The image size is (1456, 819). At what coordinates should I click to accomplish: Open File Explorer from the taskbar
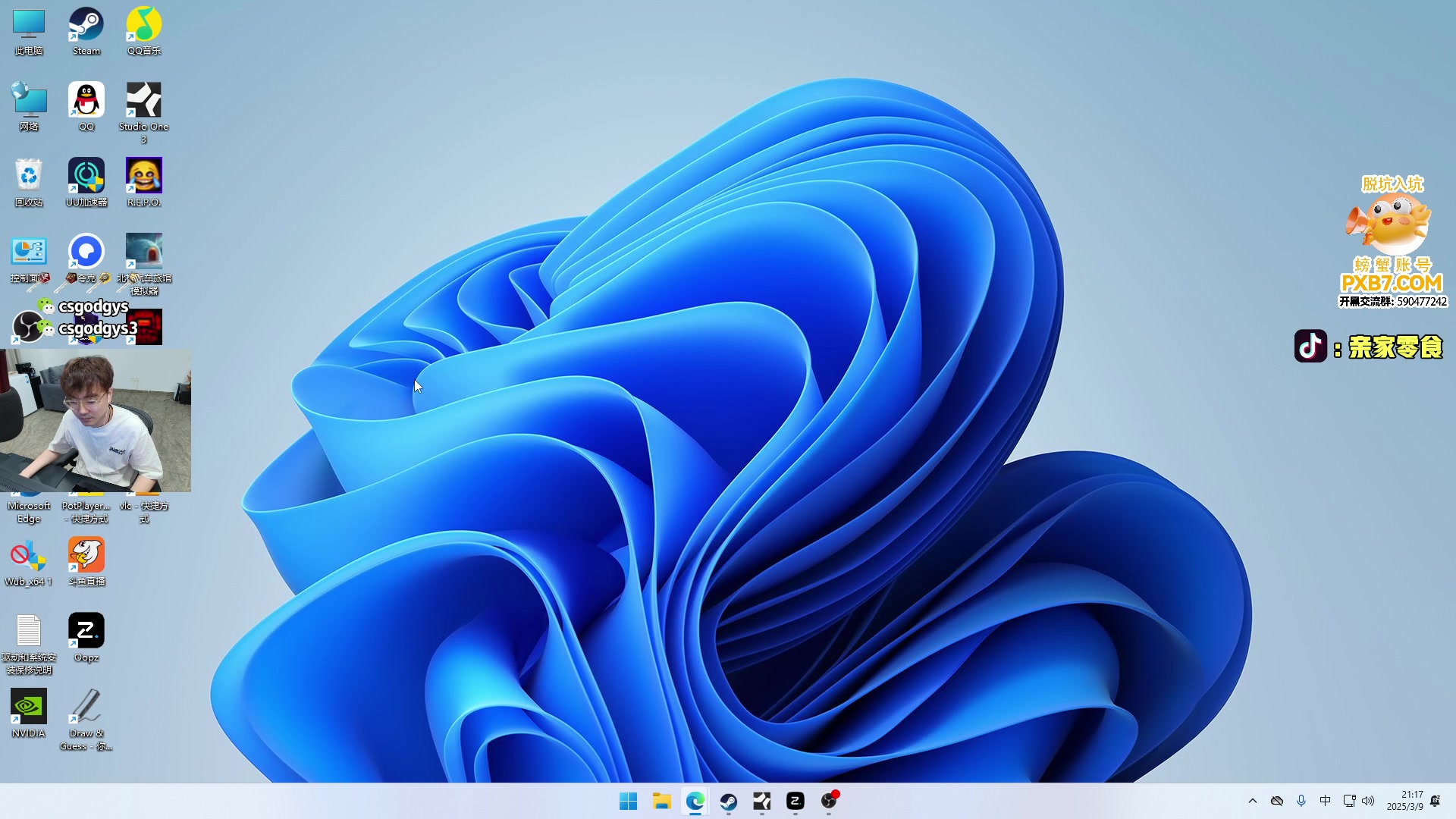point(662,801)
